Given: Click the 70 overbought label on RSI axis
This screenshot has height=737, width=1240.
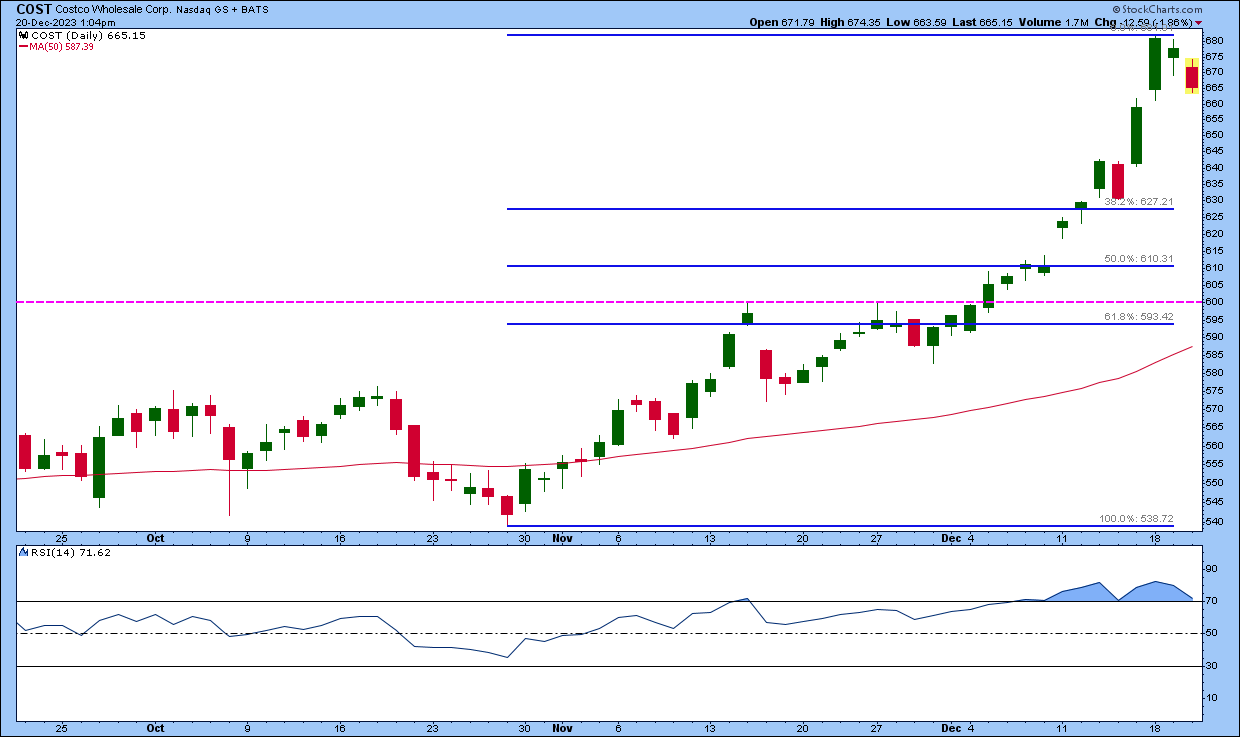Looking at the screenshot, I should 1213,601.
